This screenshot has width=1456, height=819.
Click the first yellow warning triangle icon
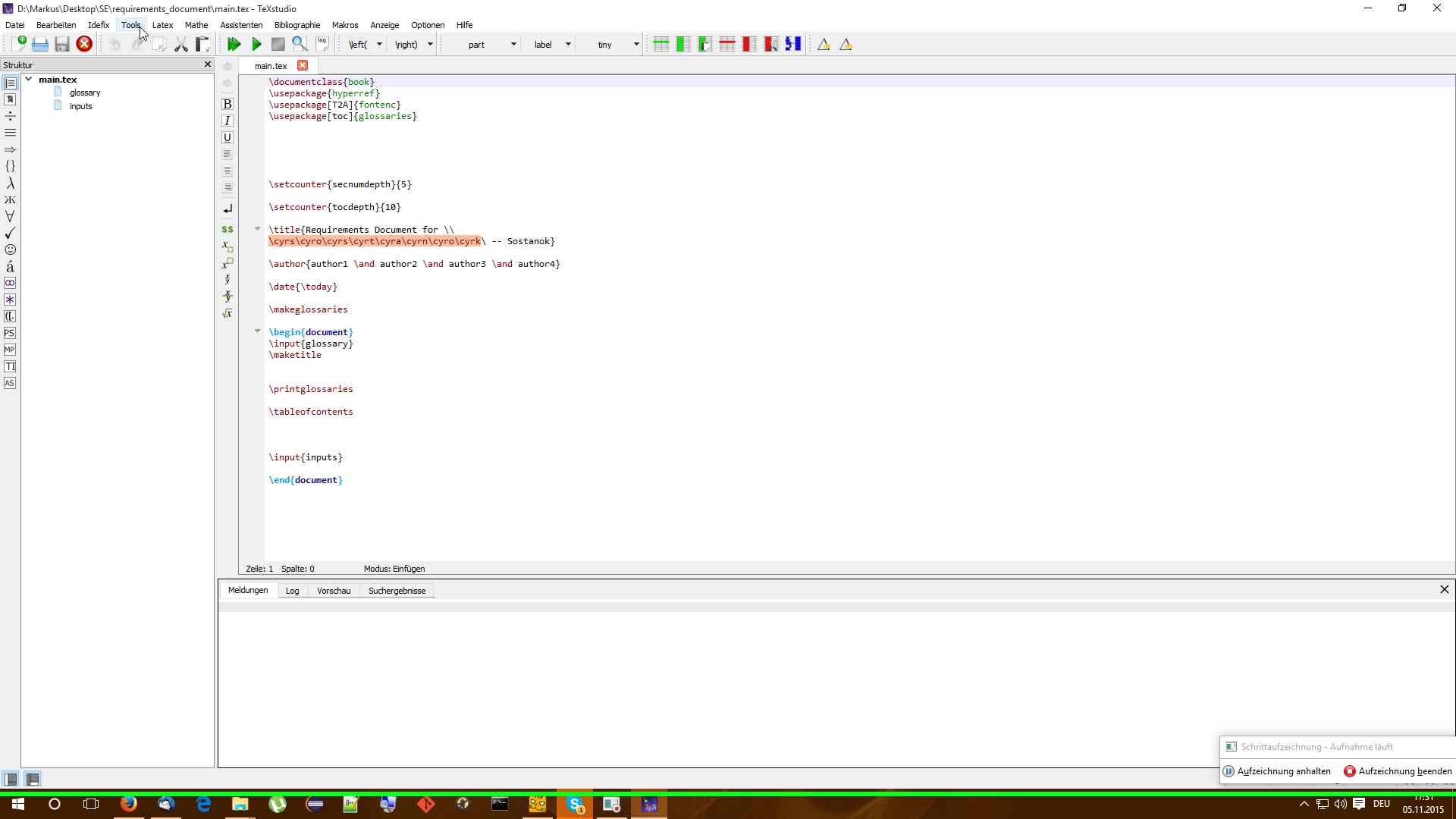click(x=824, y=45)
